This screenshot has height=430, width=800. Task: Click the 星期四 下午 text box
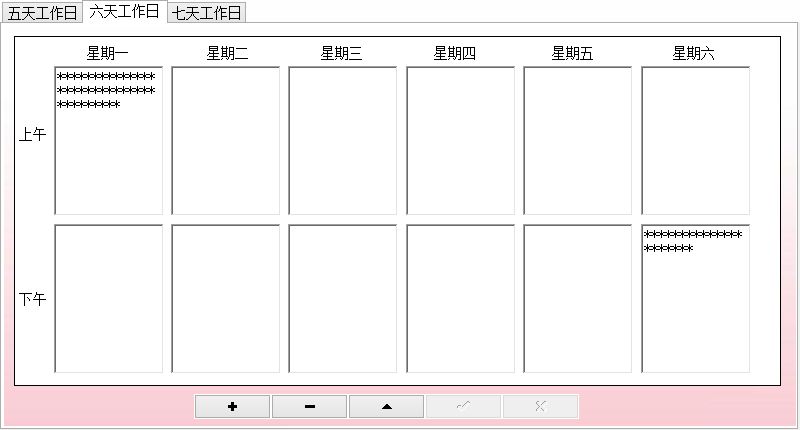click(460, 299)
